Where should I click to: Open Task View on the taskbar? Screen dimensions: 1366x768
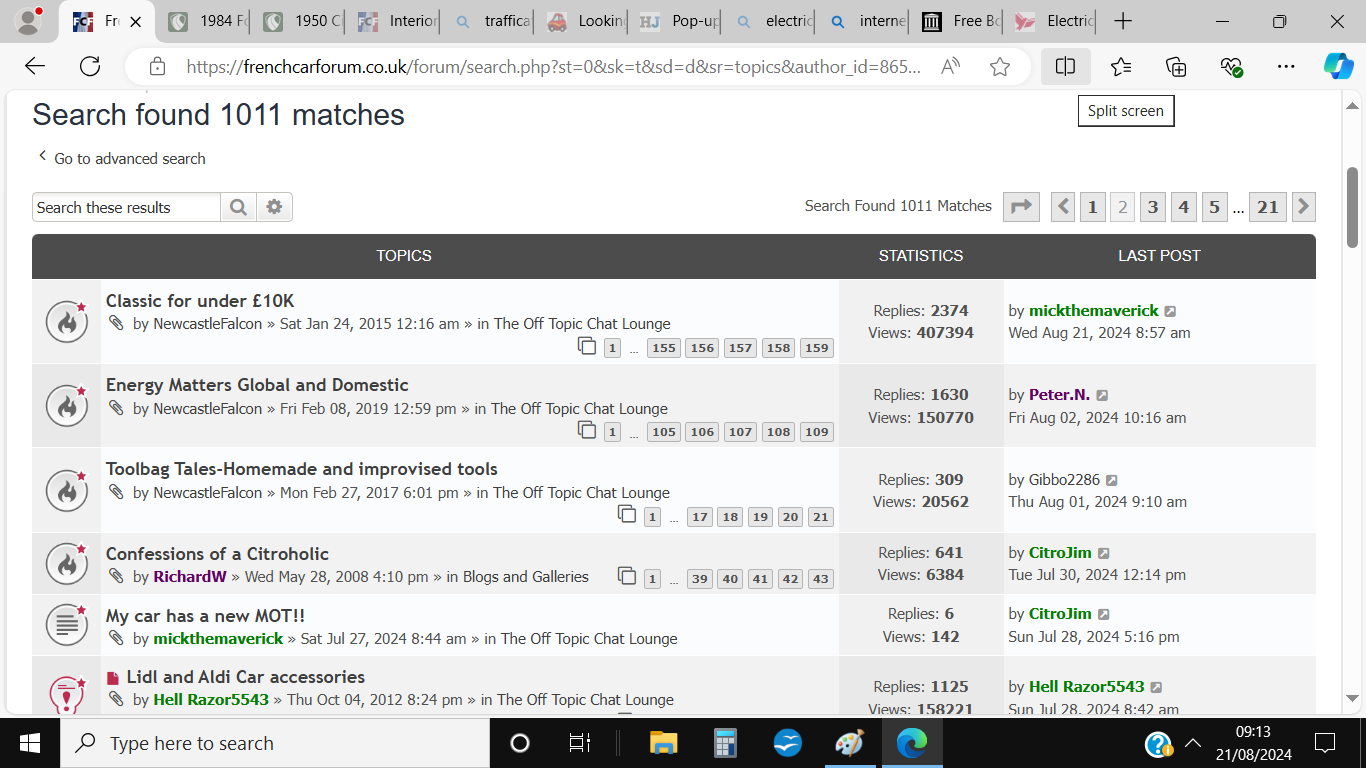579,743
